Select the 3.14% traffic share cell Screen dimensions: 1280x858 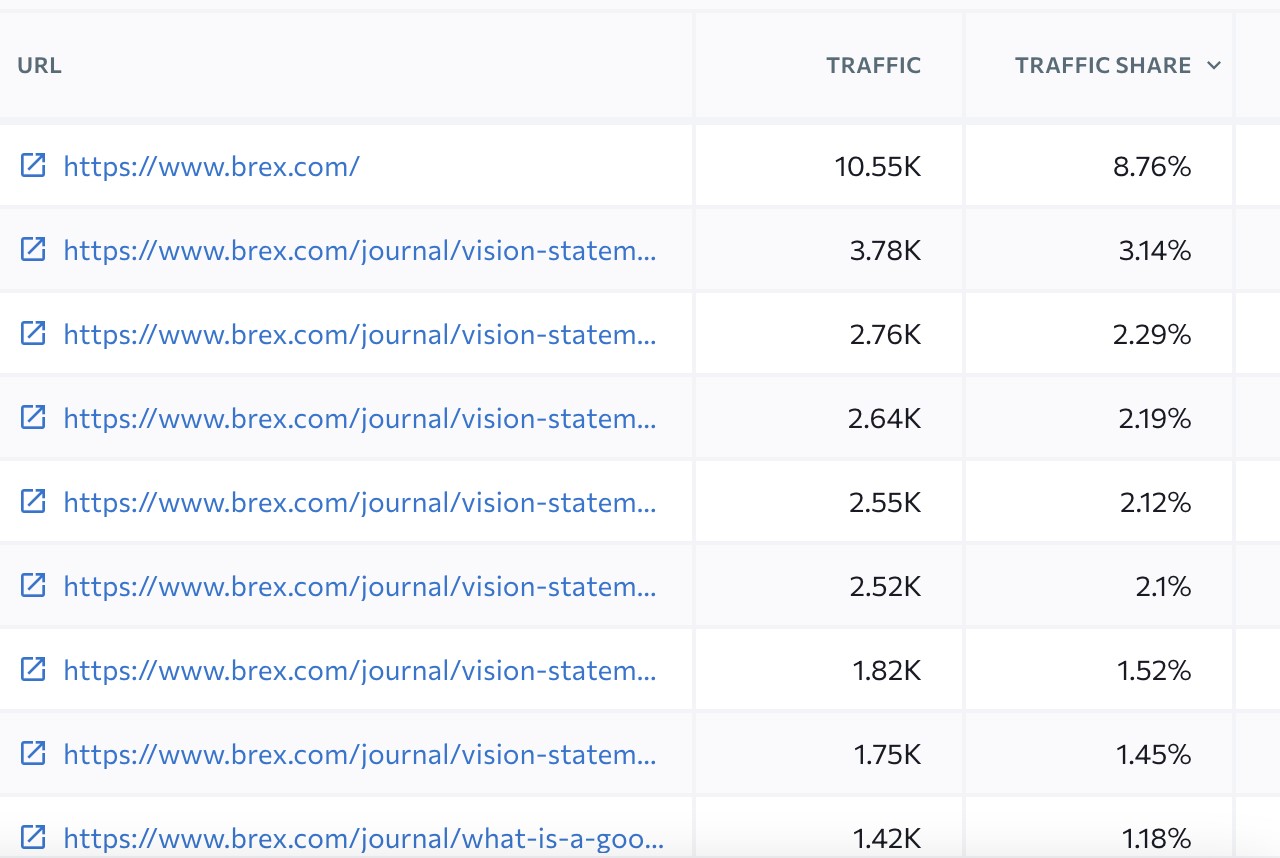[1155, 250]
